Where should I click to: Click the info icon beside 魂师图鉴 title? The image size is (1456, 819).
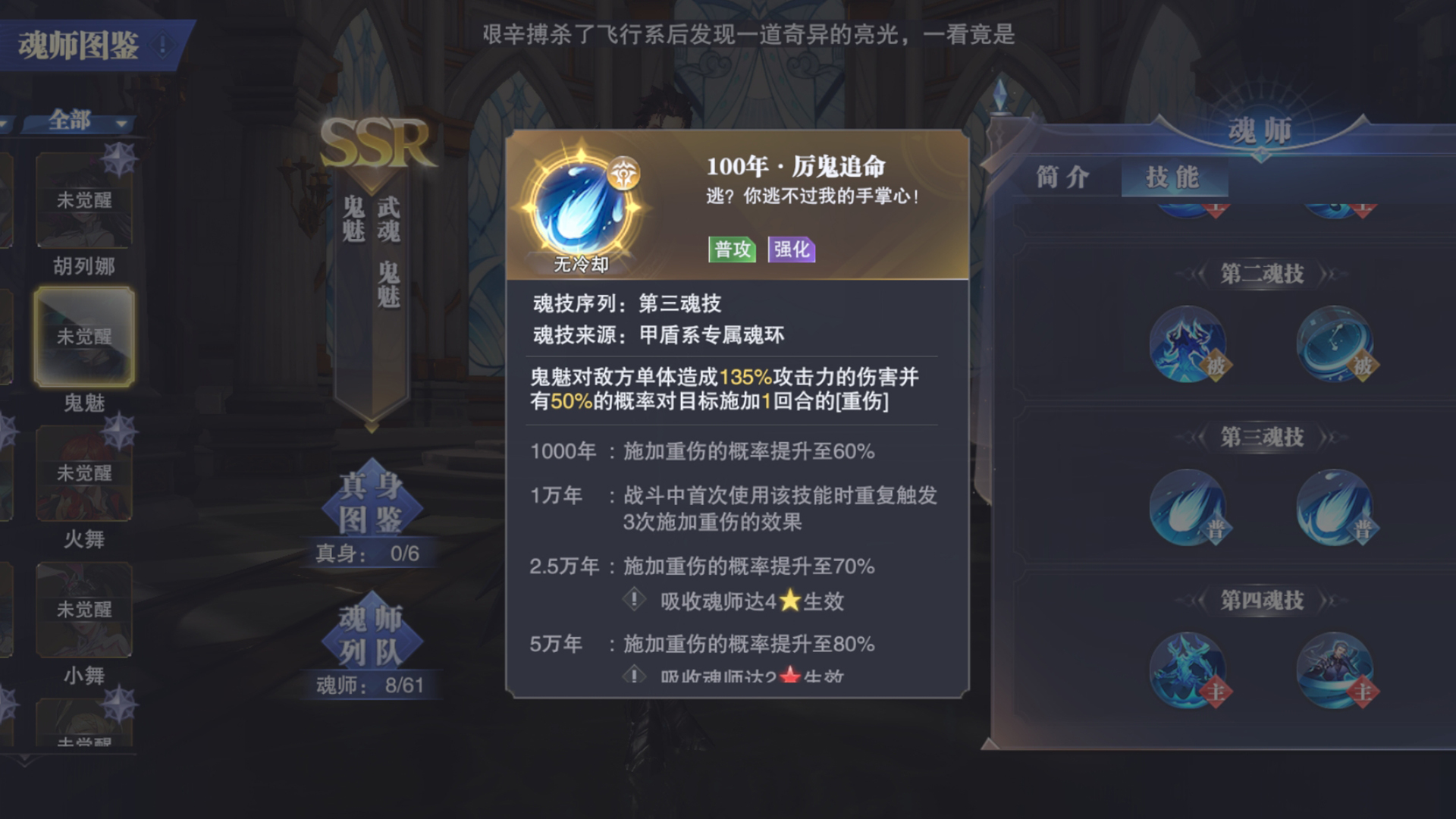(x=162, y=45)
